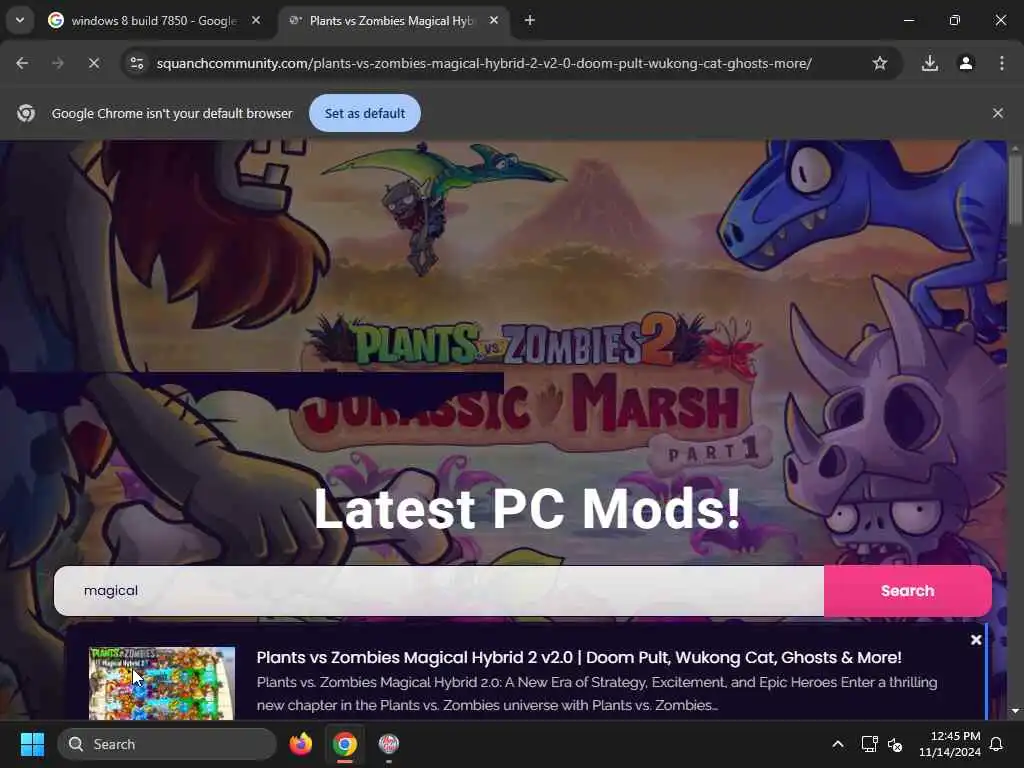Open the tab search dropdown arrow
Screen dimensions: 1024x768
pyautogui.click(x=20, y=20)
